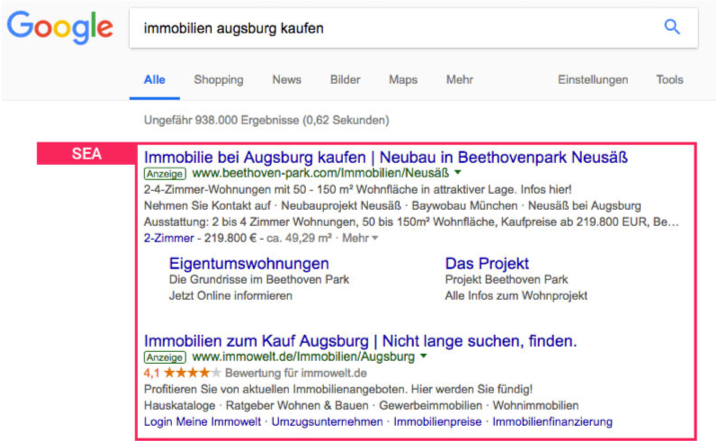
Task: Open the Tools menu
Action: point(669,79)
